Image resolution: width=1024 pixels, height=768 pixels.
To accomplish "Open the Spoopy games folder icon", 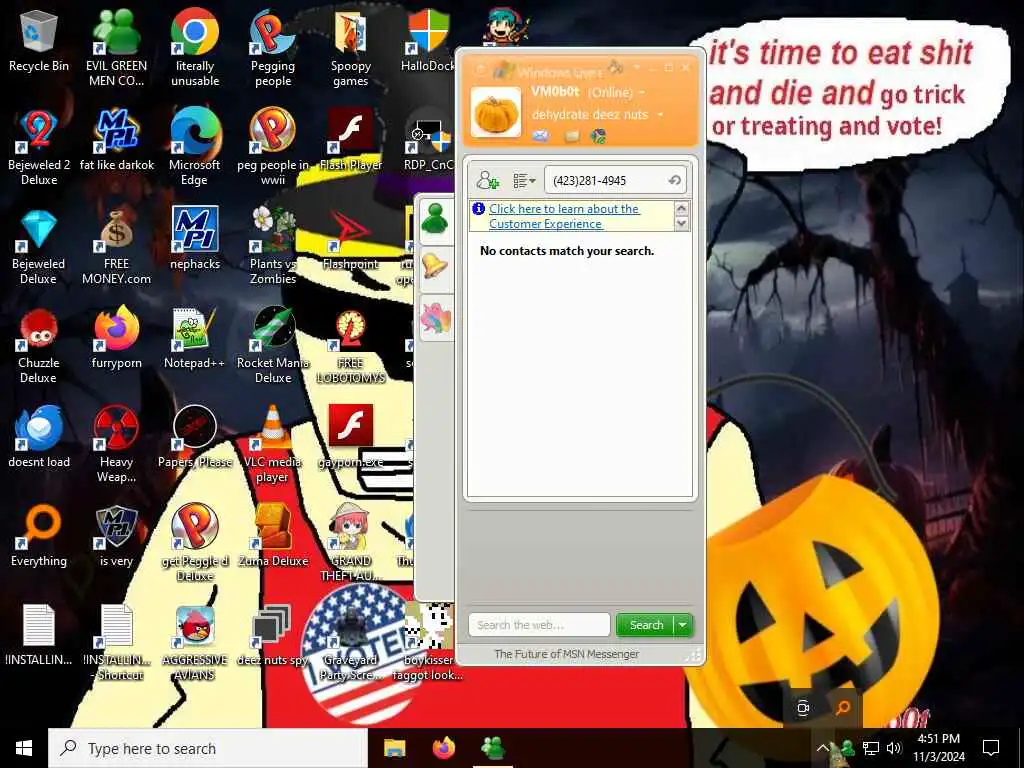I will 351,47.
